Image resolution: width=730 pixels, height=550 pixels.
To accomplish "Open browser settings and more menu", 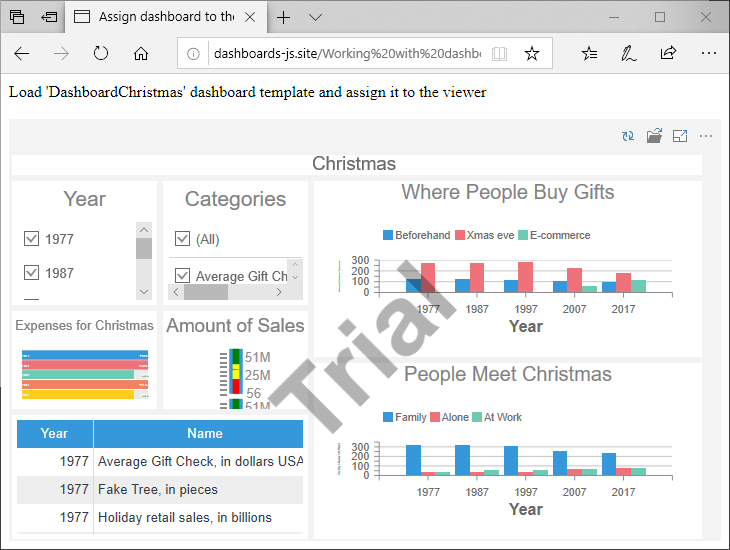I will point(708,53).
